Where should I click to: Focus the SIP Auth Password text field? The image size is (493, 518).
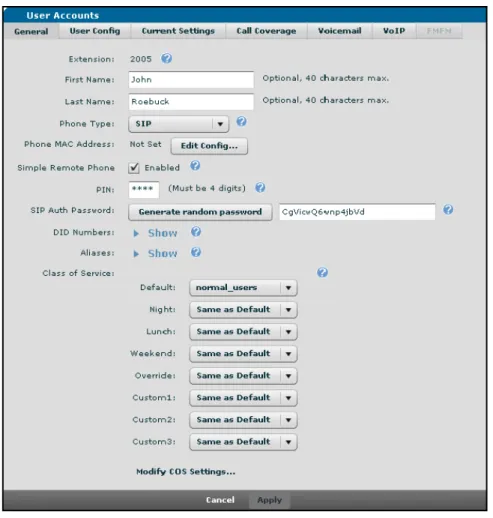pyautogui.click(x=357, y=212)
